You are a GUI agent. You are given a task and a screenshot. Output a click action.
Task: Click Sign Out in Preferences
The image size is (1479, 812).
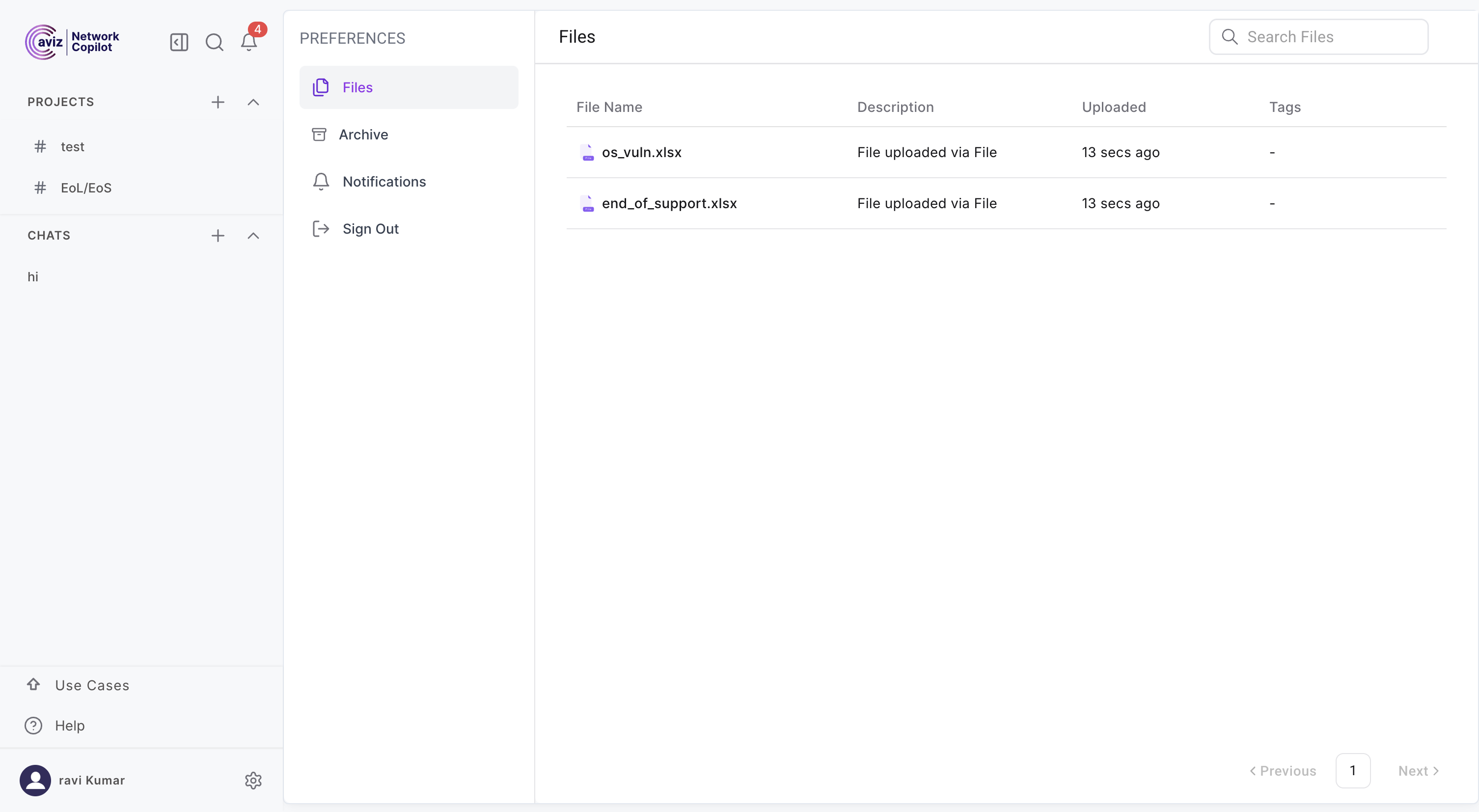(x=370, y=228)
